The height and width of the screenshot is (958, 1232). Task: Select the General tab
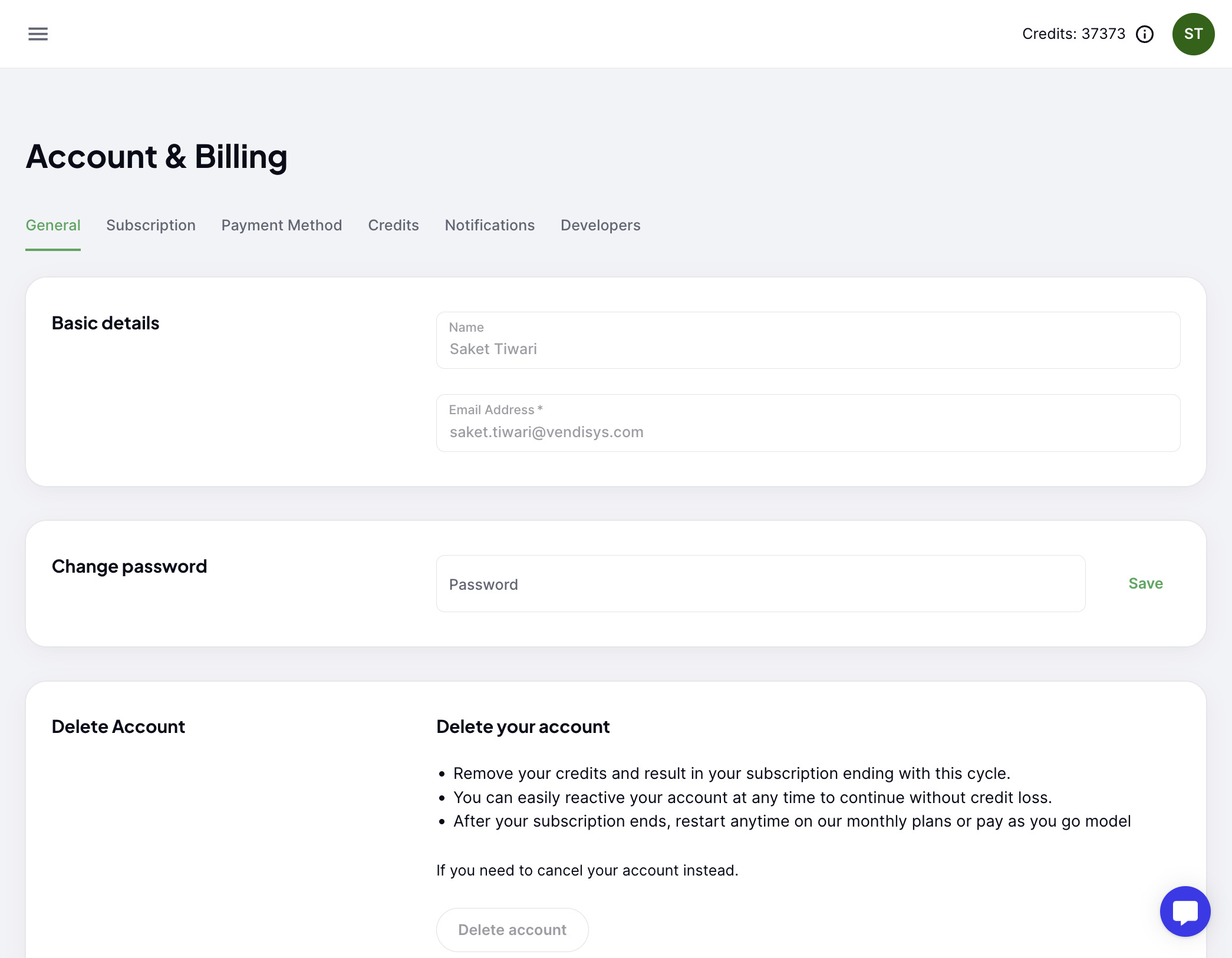[53, 225]
